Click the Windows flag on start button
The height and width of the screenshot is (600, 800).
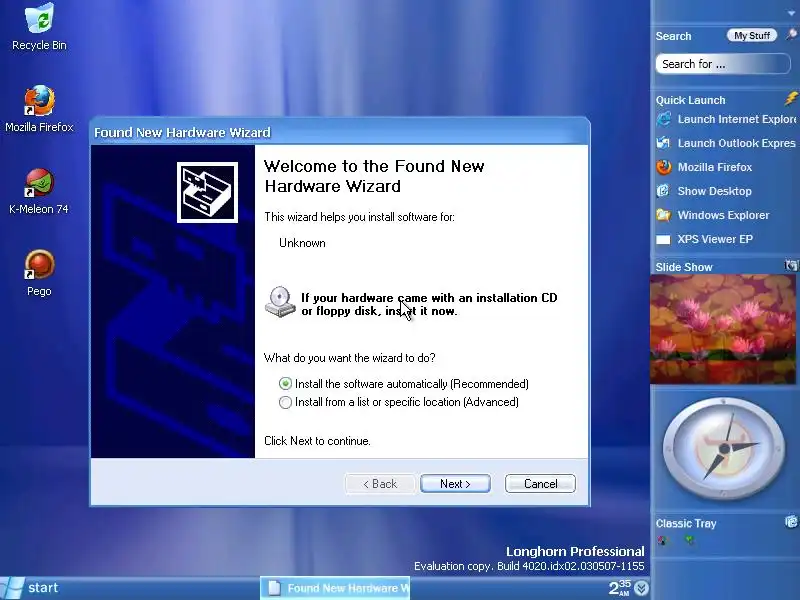pyautogui.click(x=11, y=588)
